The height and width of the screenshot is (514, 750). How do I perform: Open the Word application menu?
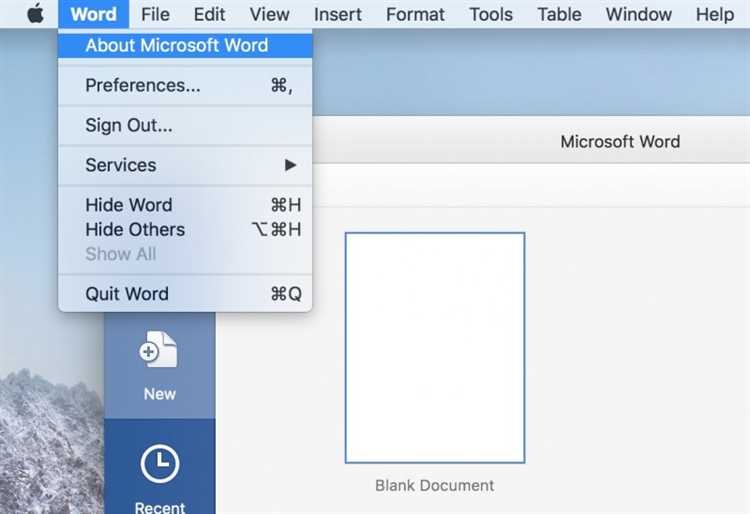pyautogui.click(x=94, y=14)
